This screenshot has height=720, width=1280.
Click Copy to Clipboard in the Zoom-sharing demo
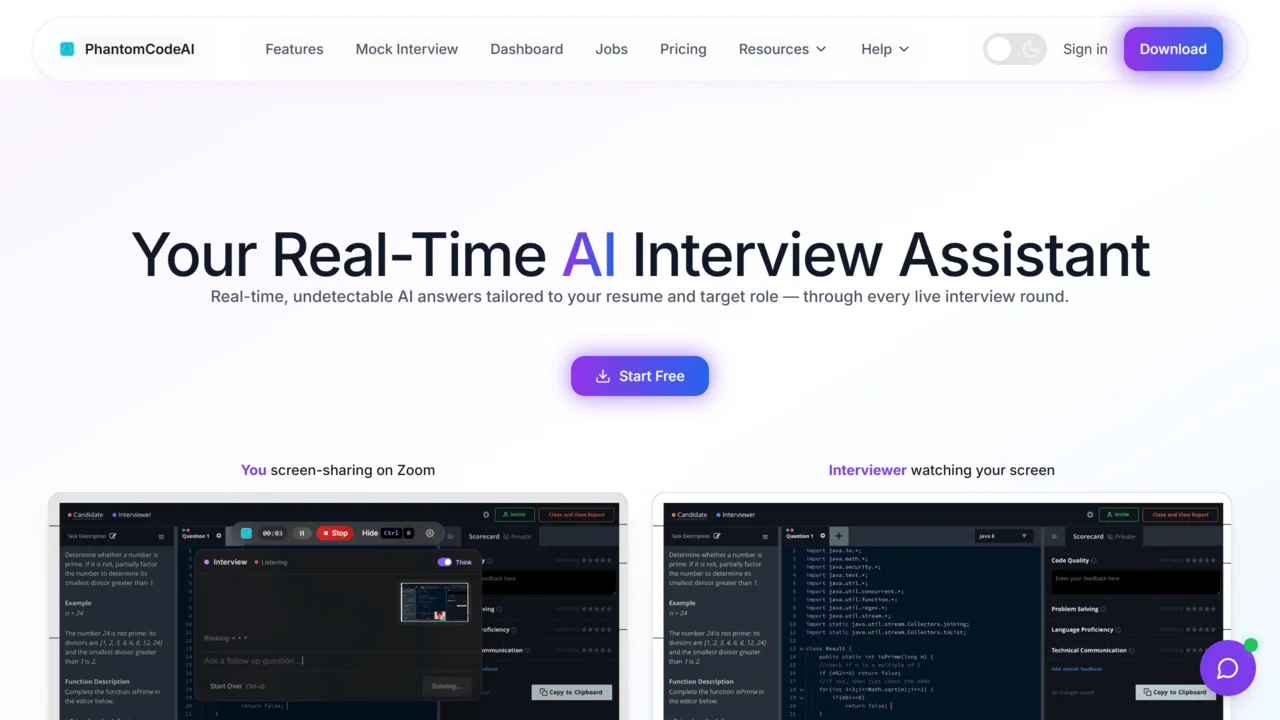[x=571, y=692]
